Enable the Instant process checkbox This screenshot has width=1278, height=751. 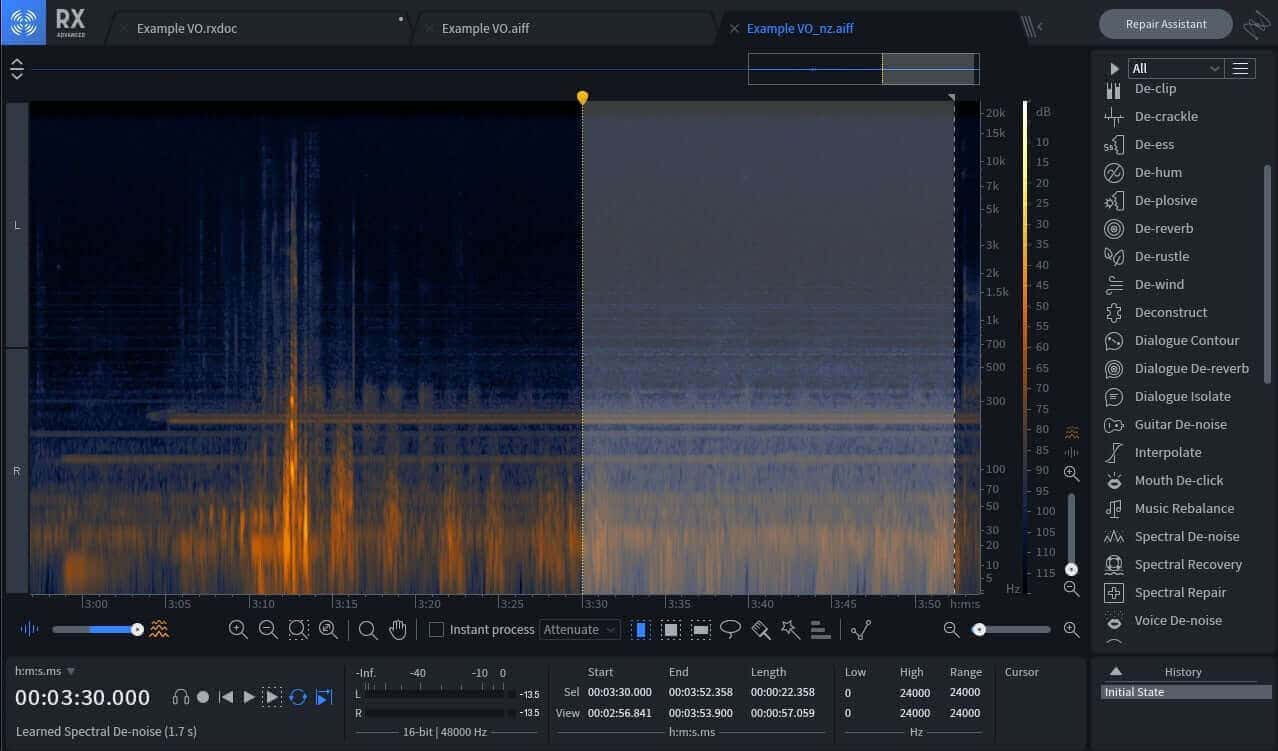[436, 629]
